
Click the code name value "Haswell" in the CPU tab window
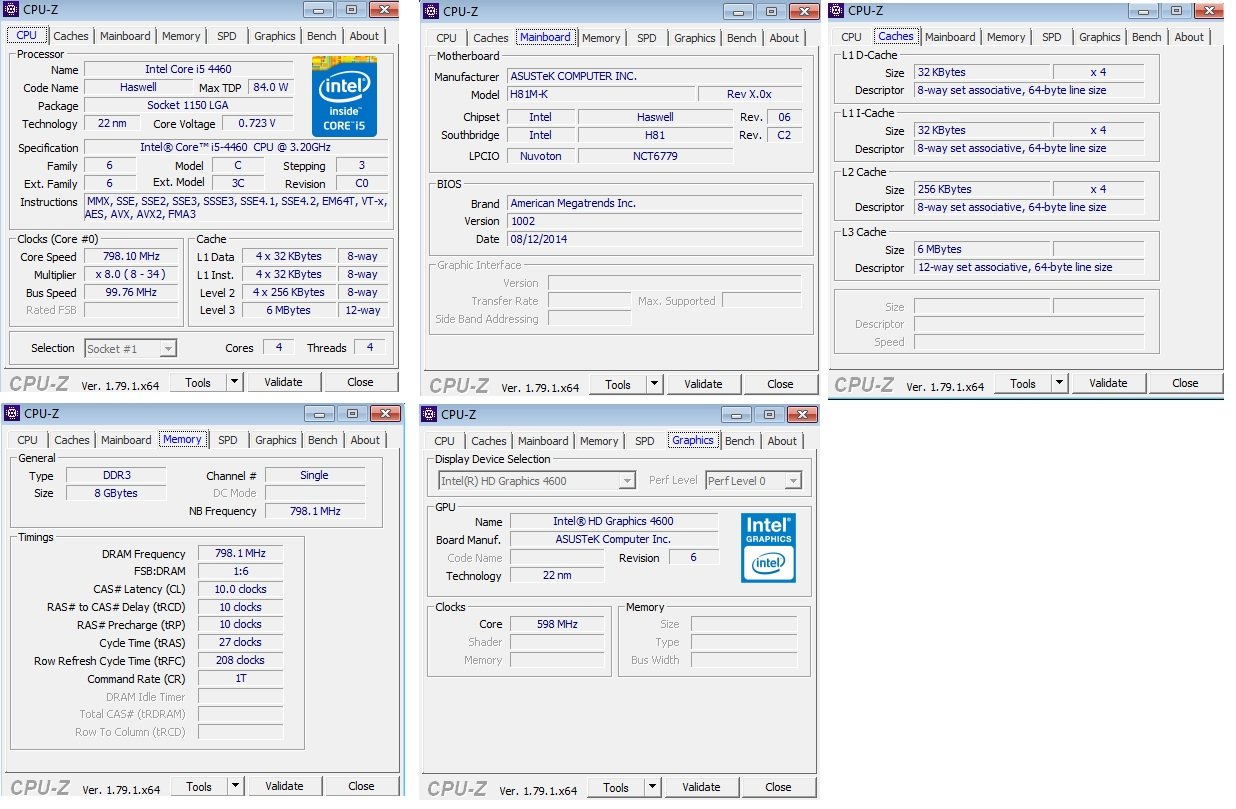pos(137,87)
